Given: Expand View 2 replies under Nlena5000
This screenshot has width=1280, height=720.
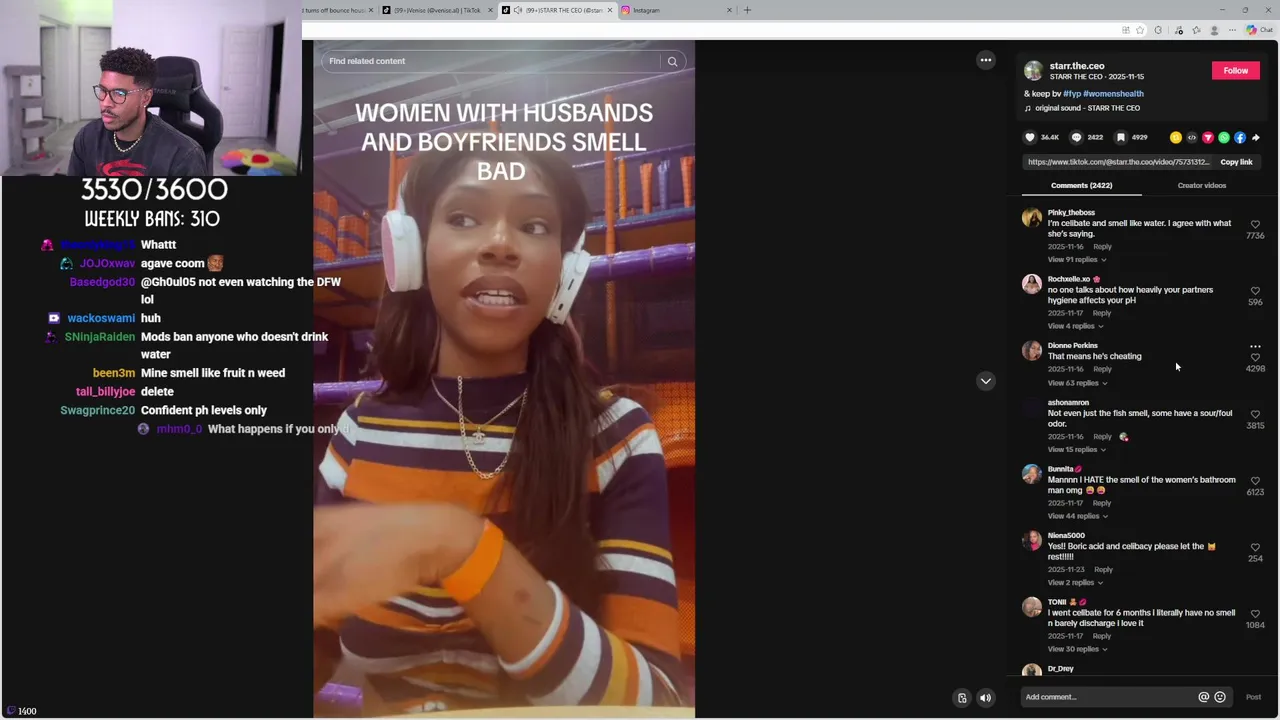Looking at the screenshot, I should click(1075, 583).
